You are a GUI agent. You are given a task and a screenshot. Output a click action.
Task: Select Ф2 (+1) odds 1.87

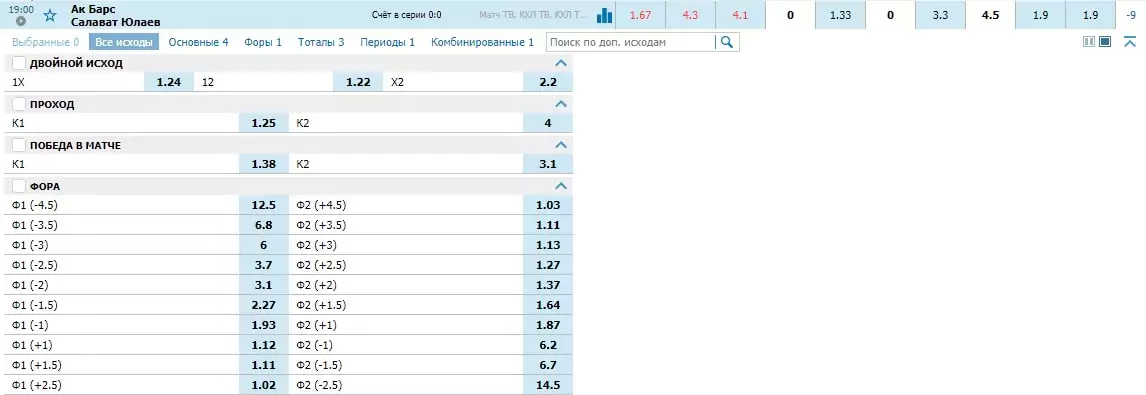(x=548, y=325)
